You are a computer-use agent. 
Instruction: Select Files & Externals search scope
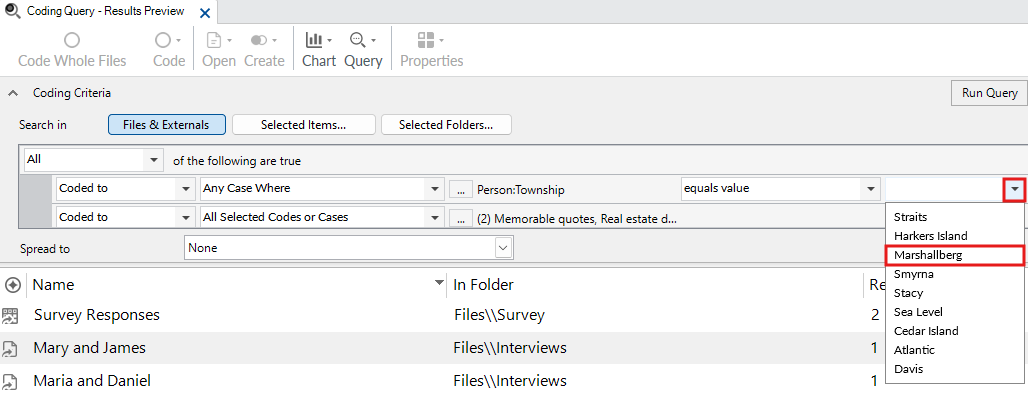(167, 125)
